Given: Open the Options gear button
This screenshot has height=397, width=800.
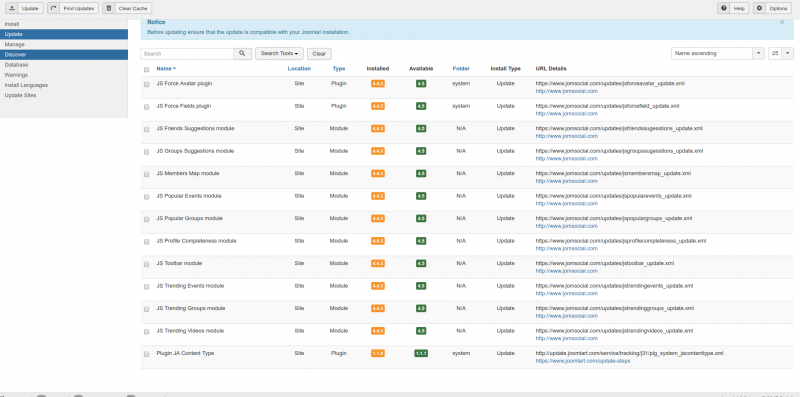Looking at the screenshot, I should pyautogui.click(x=772, y=8).
